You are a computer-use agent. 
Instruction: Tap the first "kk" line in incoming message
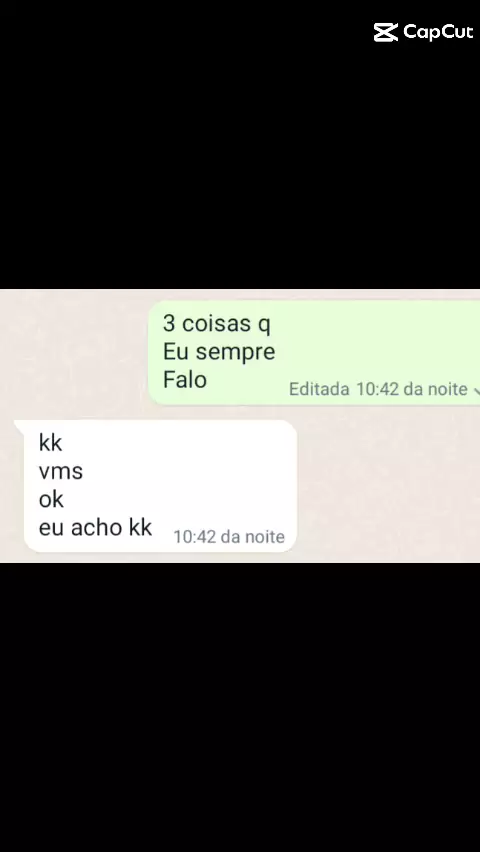[x=51, y=443]
